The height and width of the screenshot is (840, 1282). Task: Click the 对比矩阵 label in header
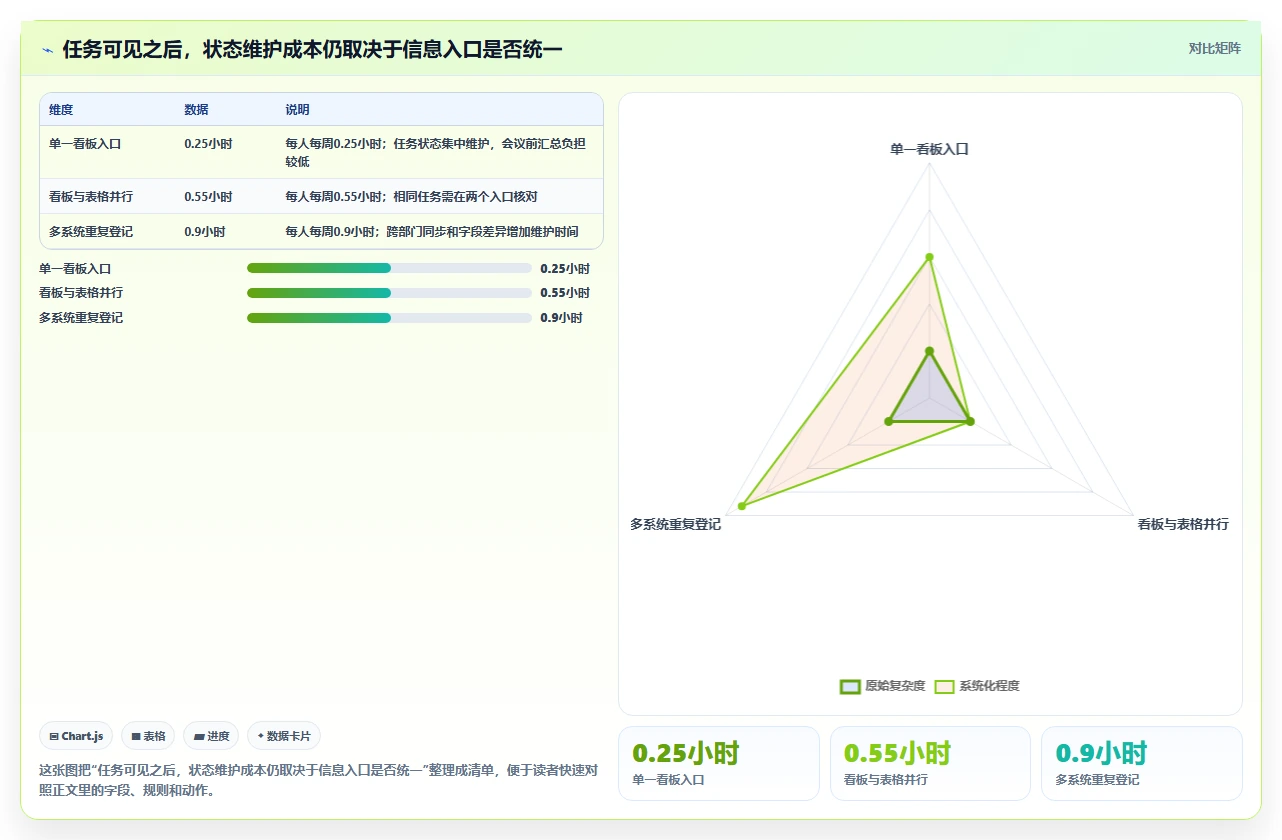(x=1214, y=48)
